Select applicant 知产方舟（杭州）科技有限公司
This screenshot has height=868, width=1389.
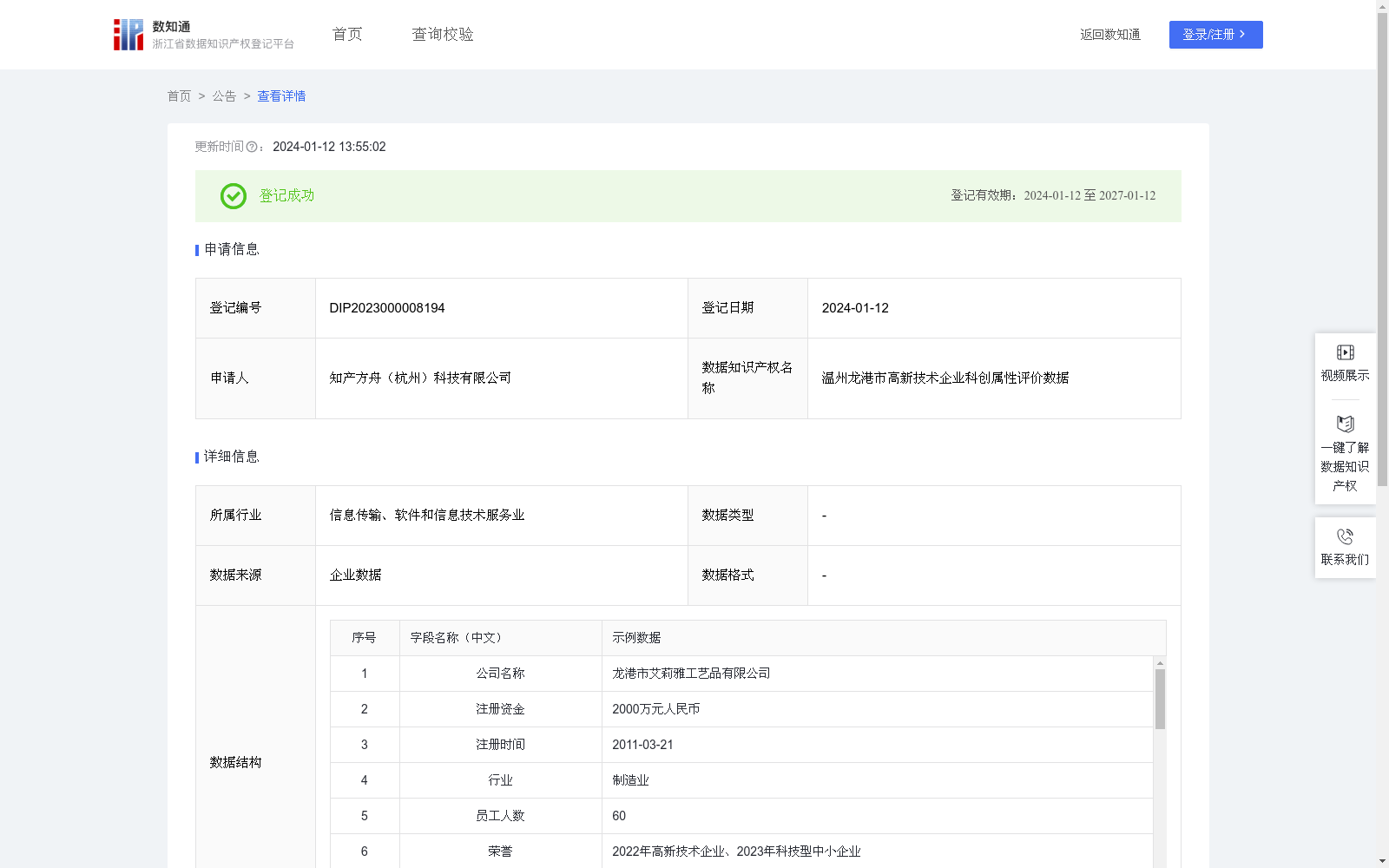click(x=420, y=378)
